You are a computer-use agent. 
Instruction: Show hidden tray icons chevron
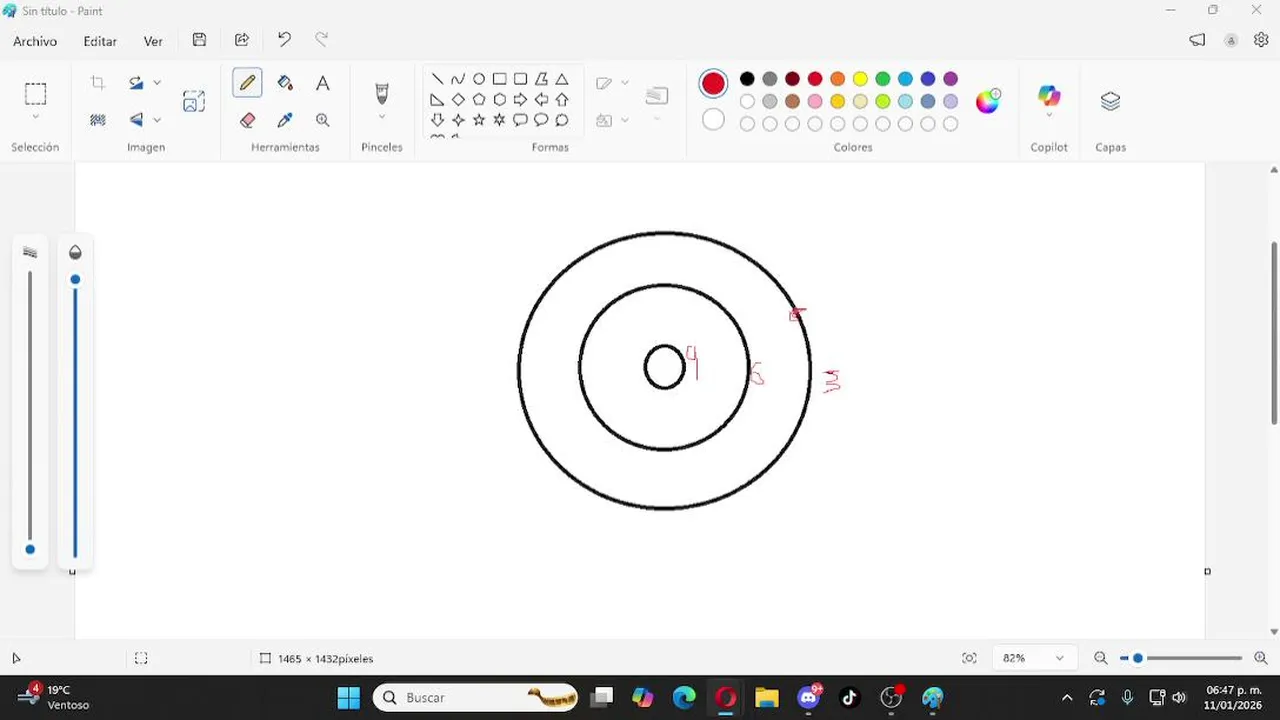[x=1067, y=697]
